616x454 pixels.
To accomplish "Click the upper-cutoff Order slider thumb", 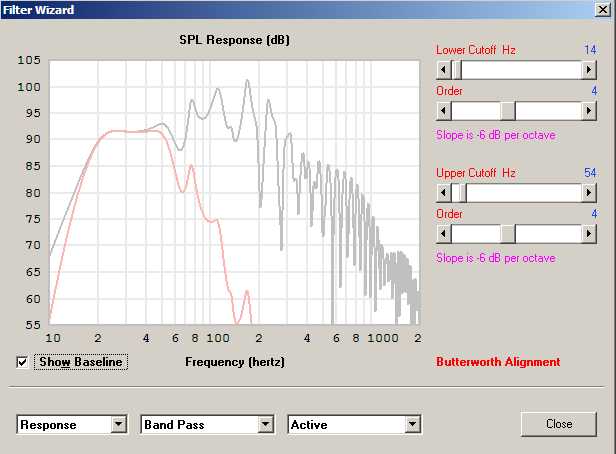I will click(x=508, y=234).
